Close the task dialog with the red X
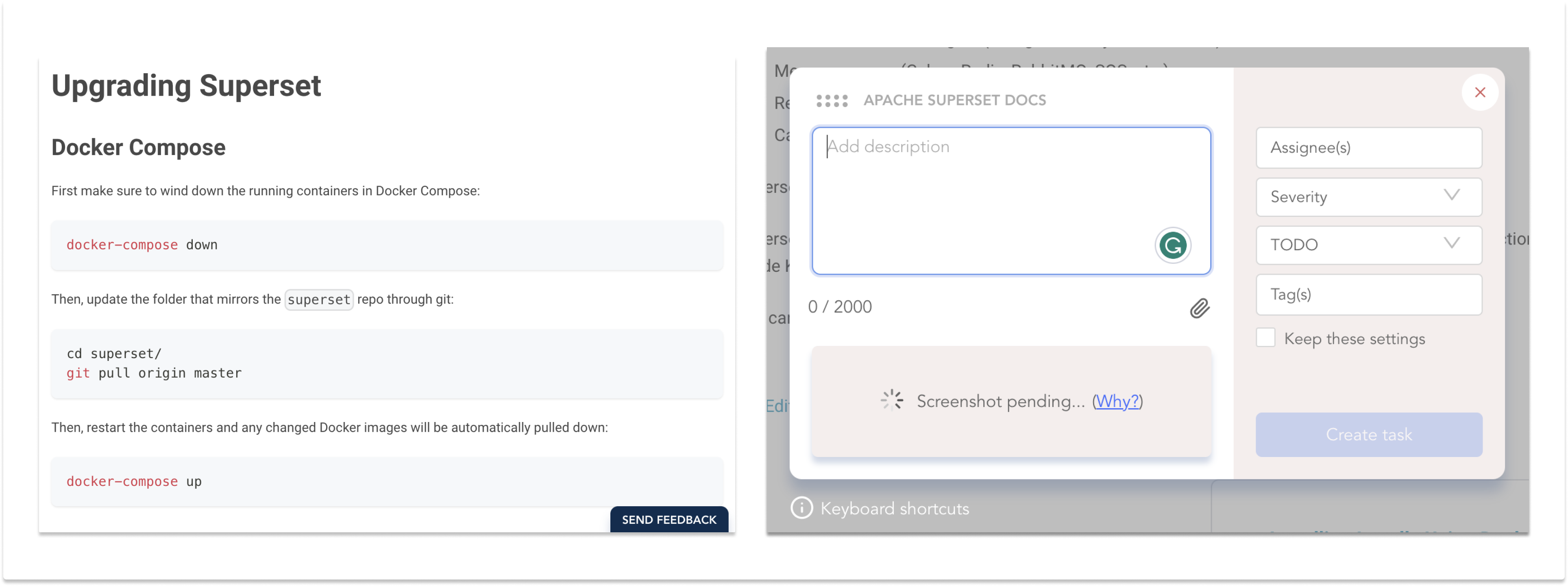This screenshot has height=586, width=1568. point(1480,93)
